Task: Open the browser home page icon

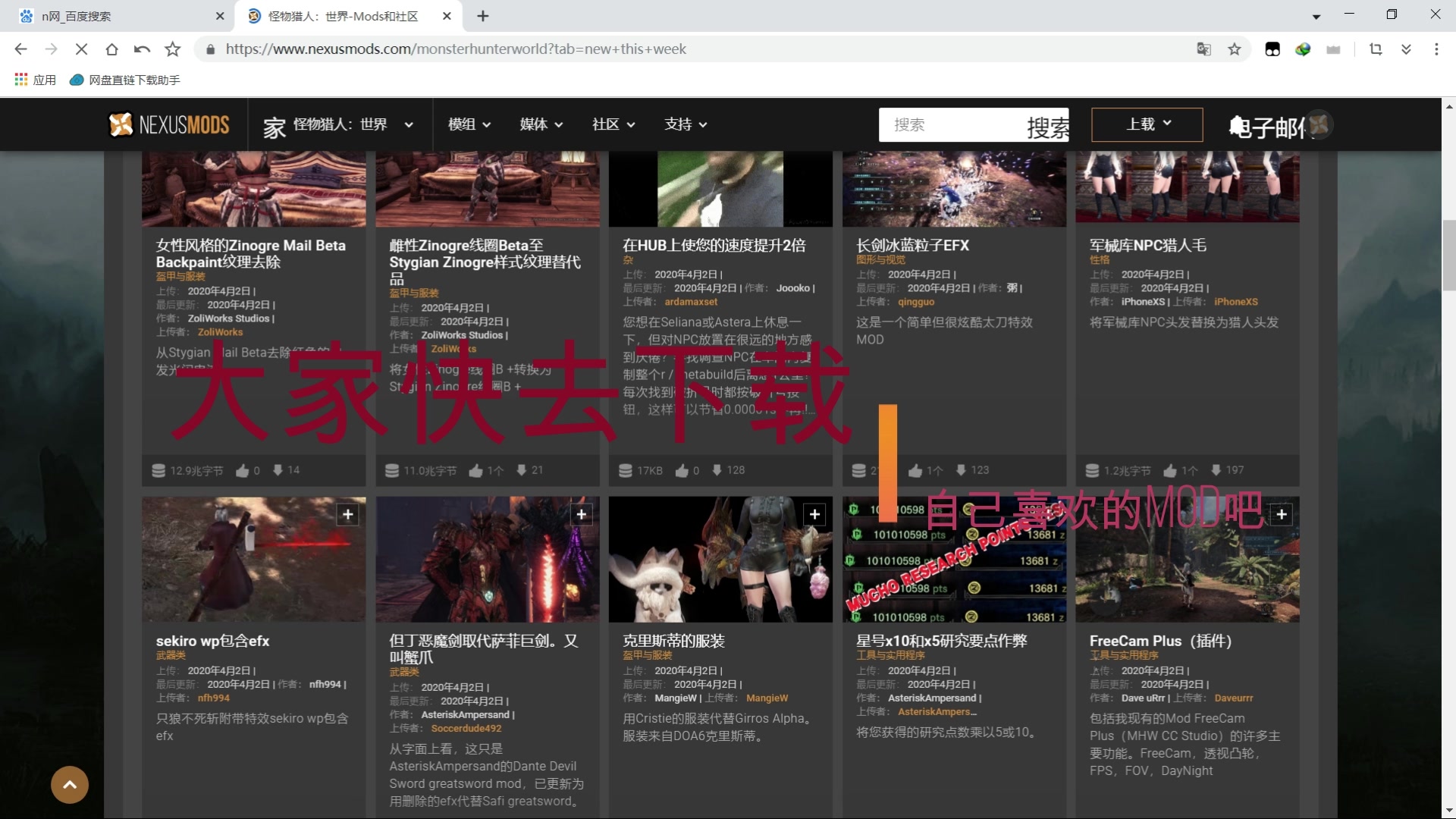Action: 111,49
